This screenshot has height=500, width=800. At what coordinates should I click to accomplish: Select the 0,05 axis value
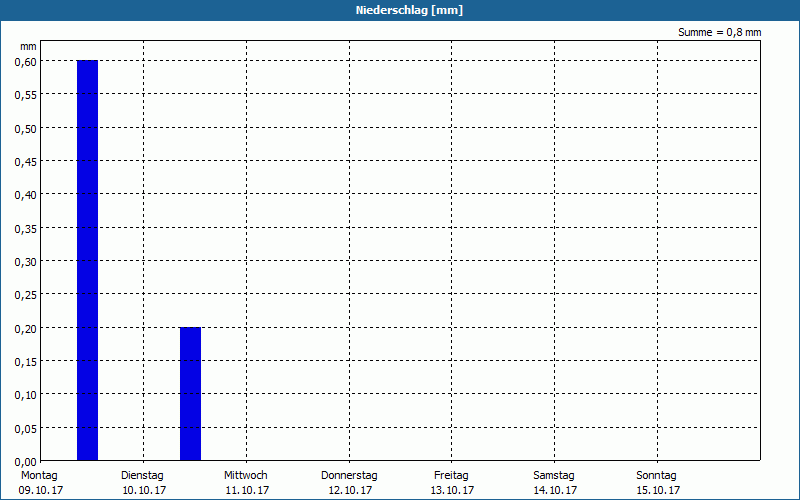(26, 429)
